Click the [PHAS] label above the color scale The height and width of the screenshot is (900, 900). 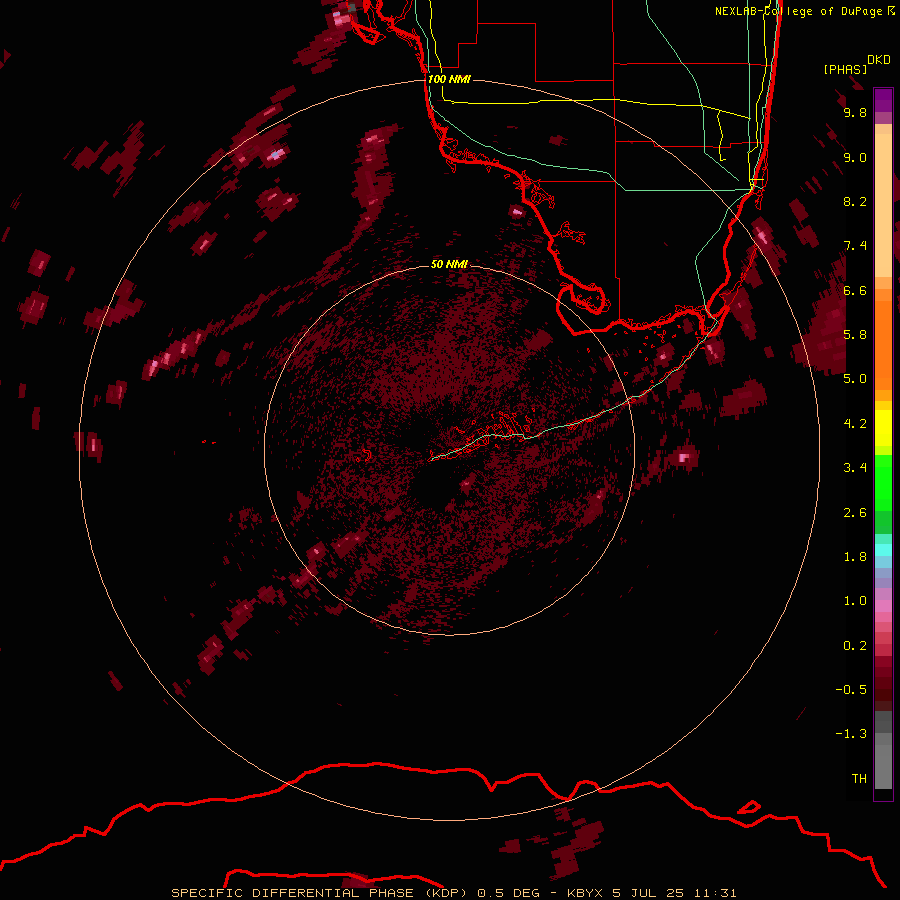click(845, 69)
